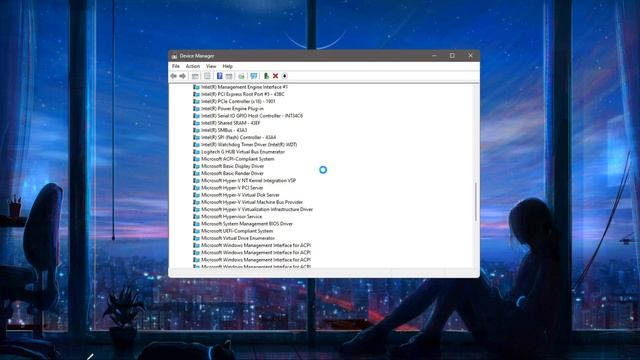Click the icon beside Intel SMBus - 43A3
This screenshot has width=640, height=360.
(x=196, y=130)
